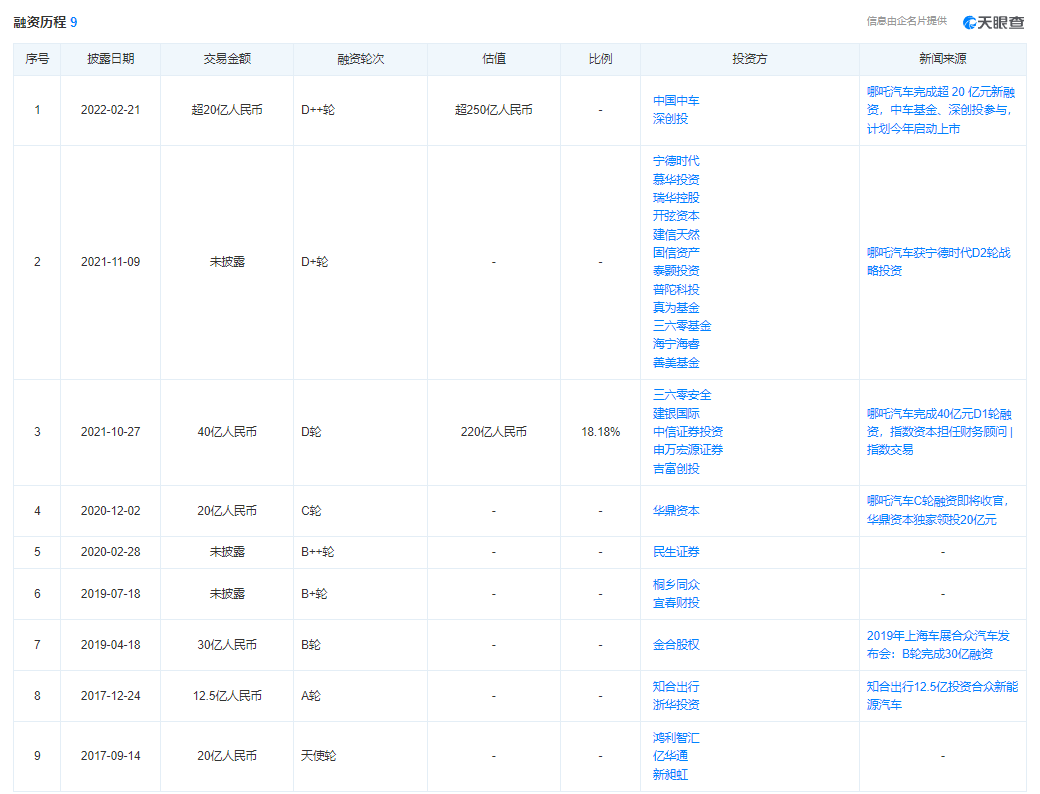Click the 投资方 column header

(x=749, y=59)
